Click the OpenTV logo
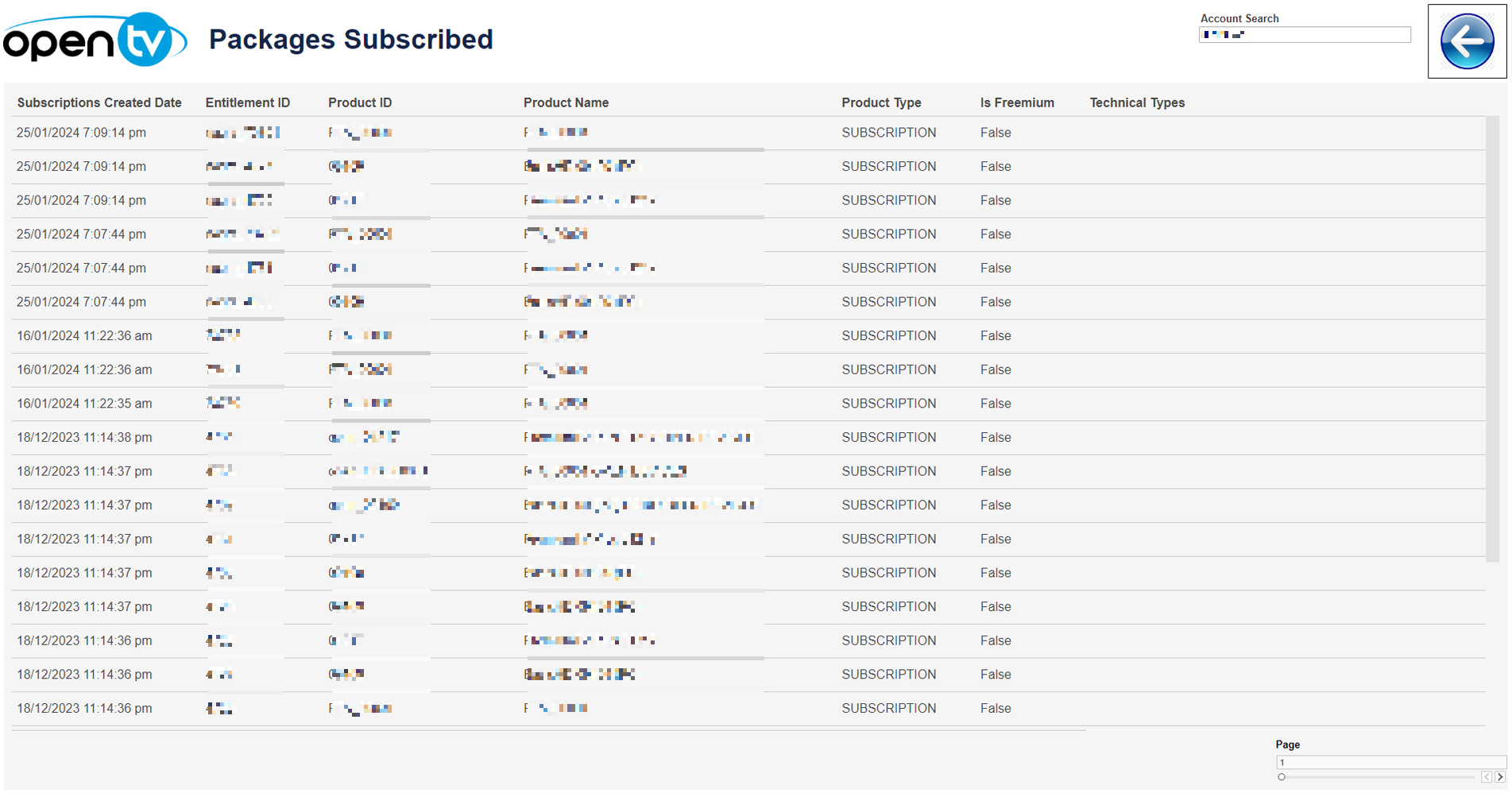 94,40
